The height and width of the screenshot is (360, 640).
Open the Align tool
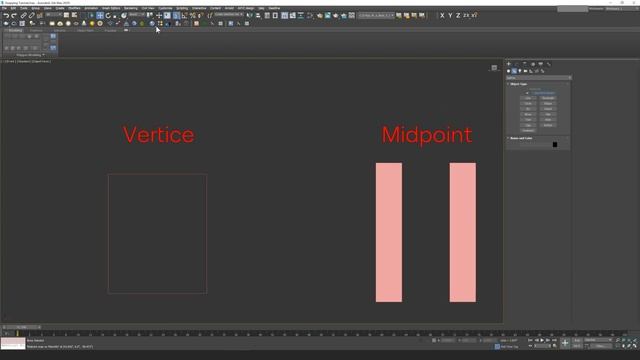258,16
